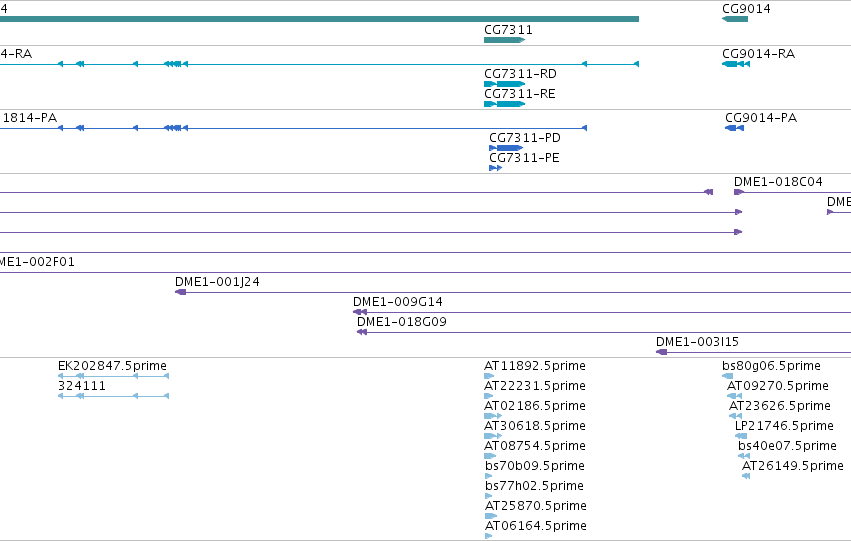
Task: Click the CG7311 gene label
Action: pyautogui.click(x=508, y=30)
